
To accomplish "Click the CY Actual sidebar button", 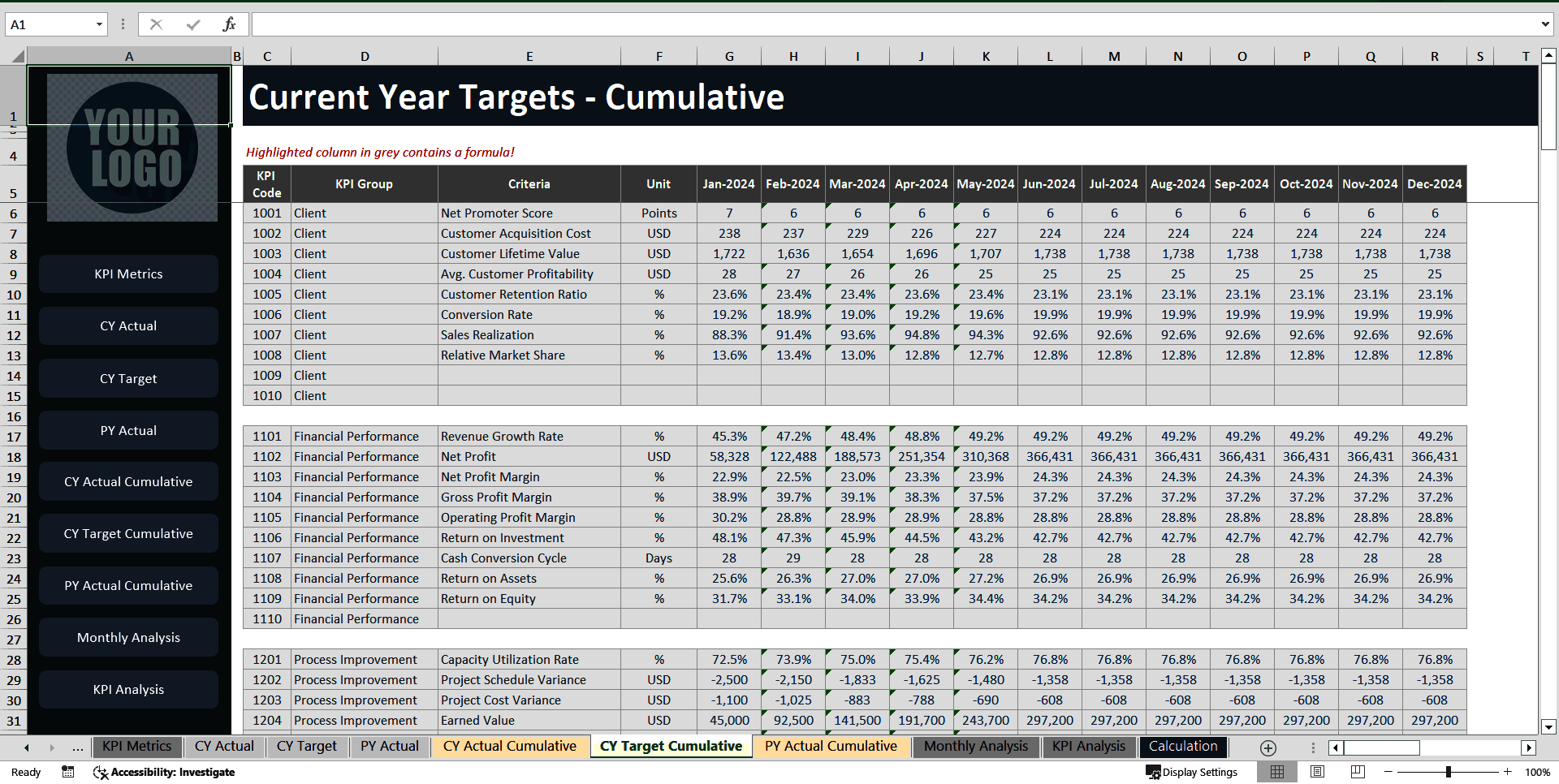I will (x=128, y=326).
